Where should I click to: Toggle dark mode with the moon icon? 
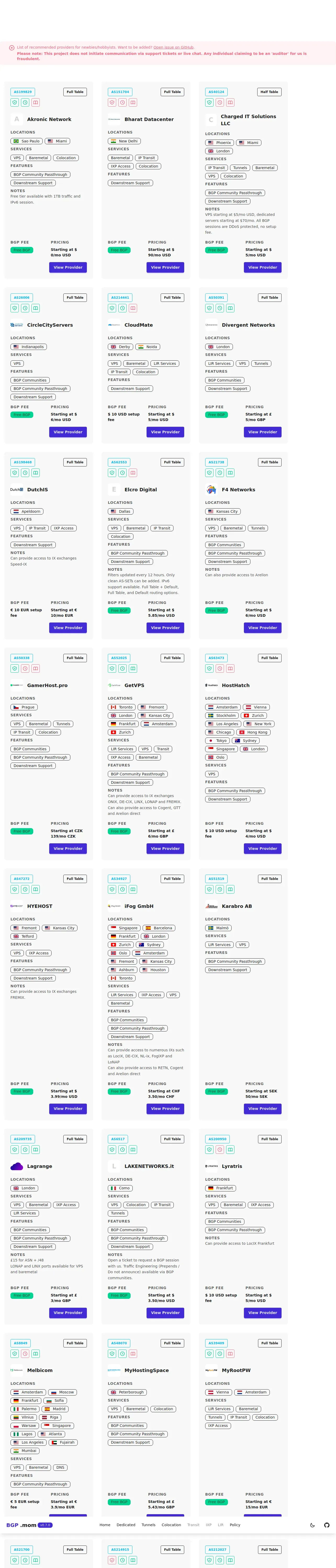click(x=312, y=1525)
